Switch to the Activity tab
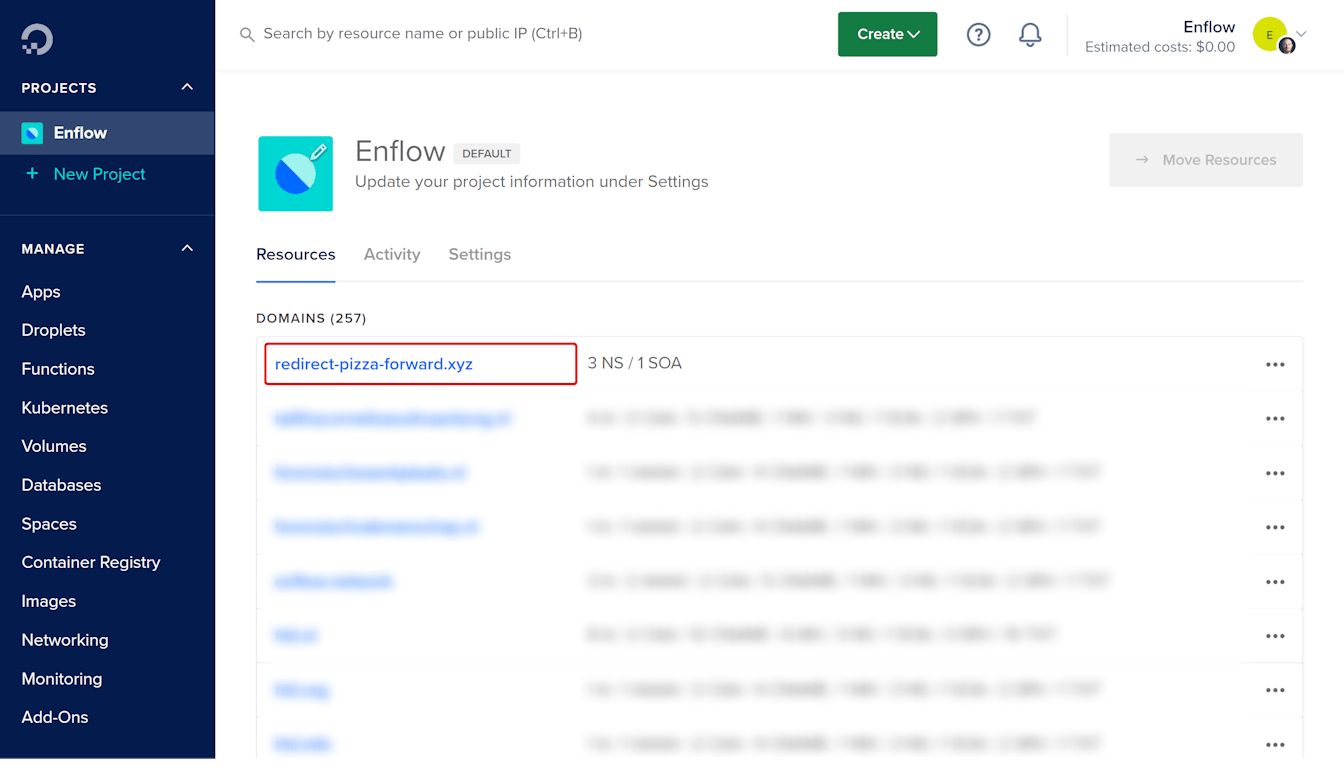Viewport: 1344px width, 771px height. coord(392,254)
